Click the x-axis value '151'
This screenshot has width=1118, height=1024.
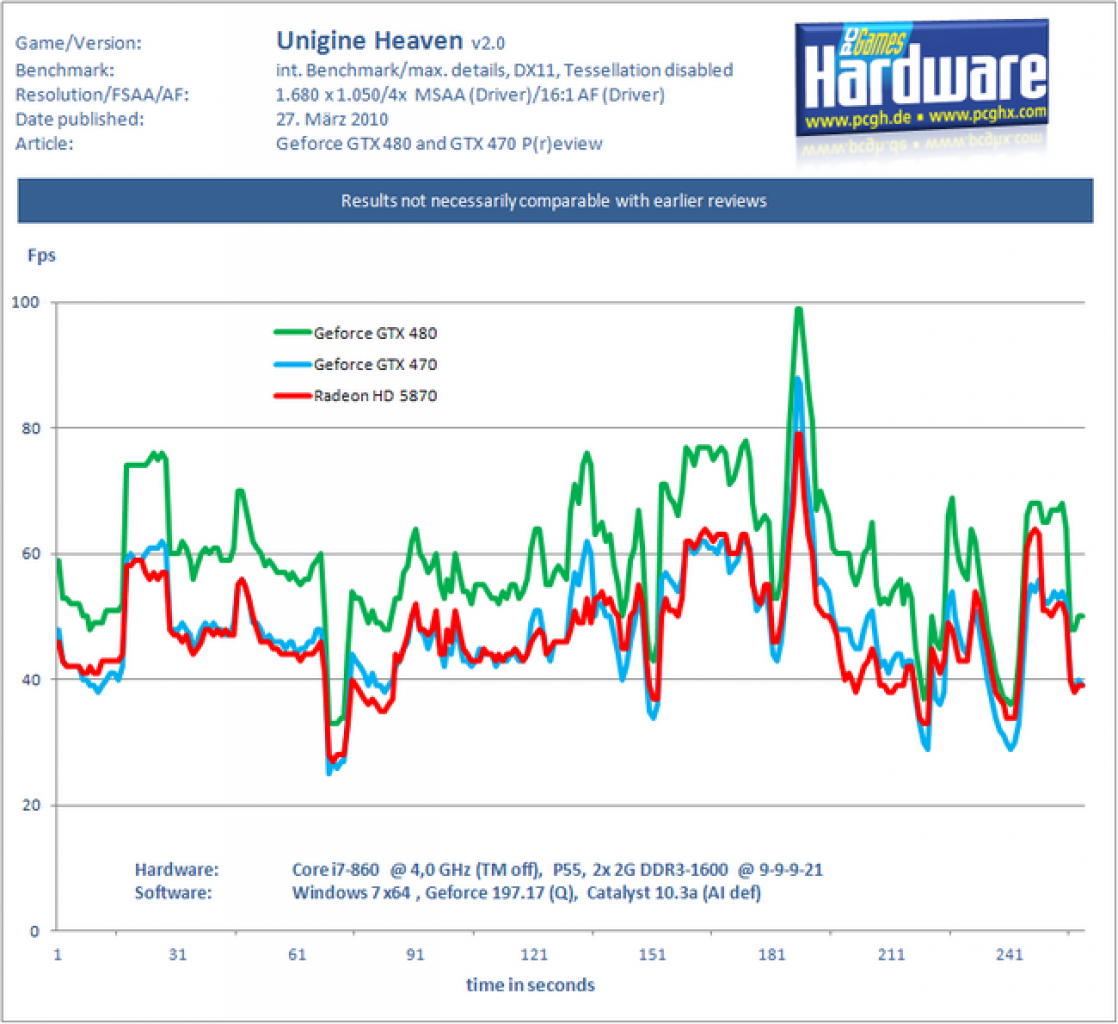[x=652, y=954]
